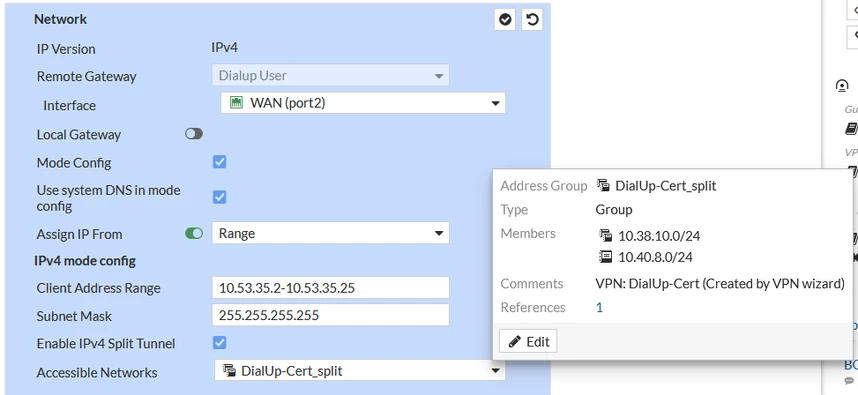858x395 pixels.
Task: Open the Assign IP From Range dropdown
Action: pos(331,233)
